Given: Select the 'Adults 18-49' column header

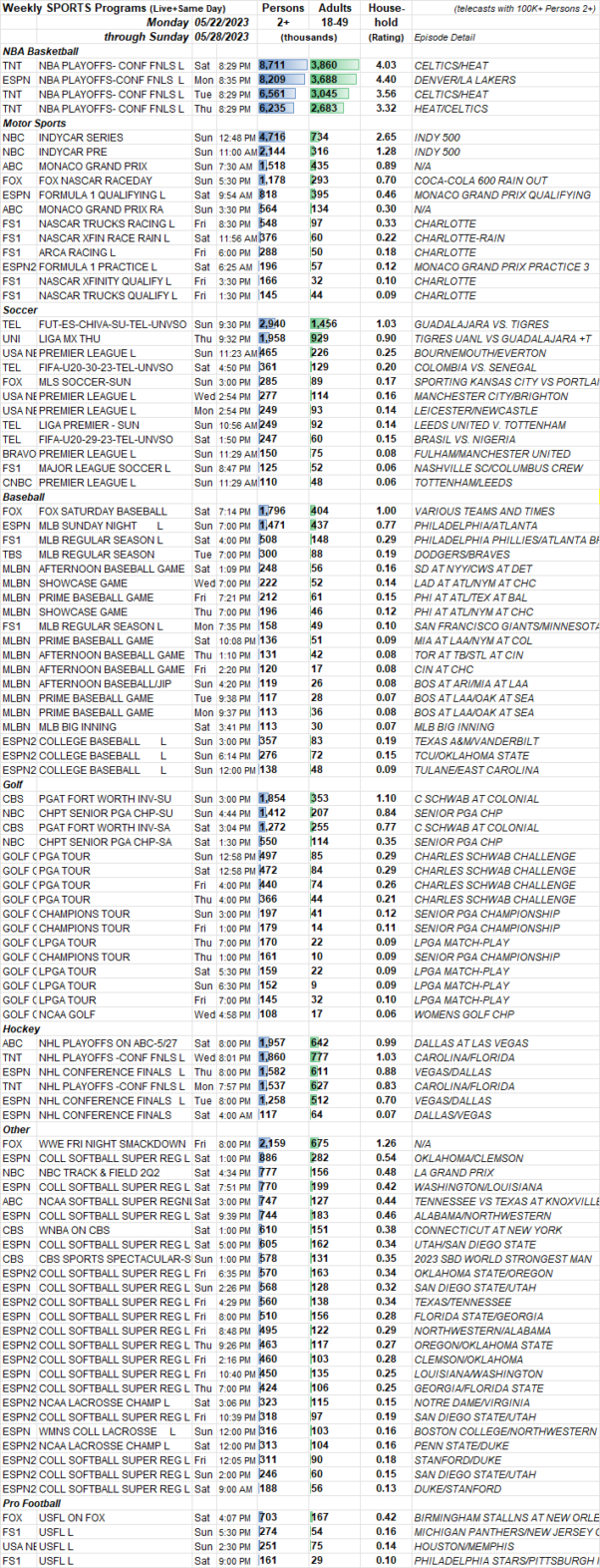Looking at the screenshot, I should click(x=335, y=15).
